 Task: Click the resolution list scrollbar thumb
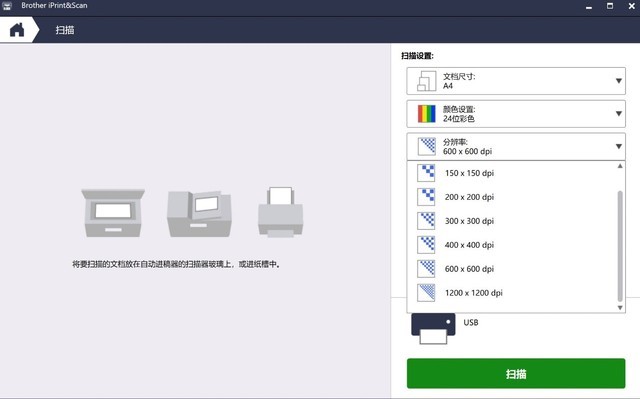[x=620, y=246]
